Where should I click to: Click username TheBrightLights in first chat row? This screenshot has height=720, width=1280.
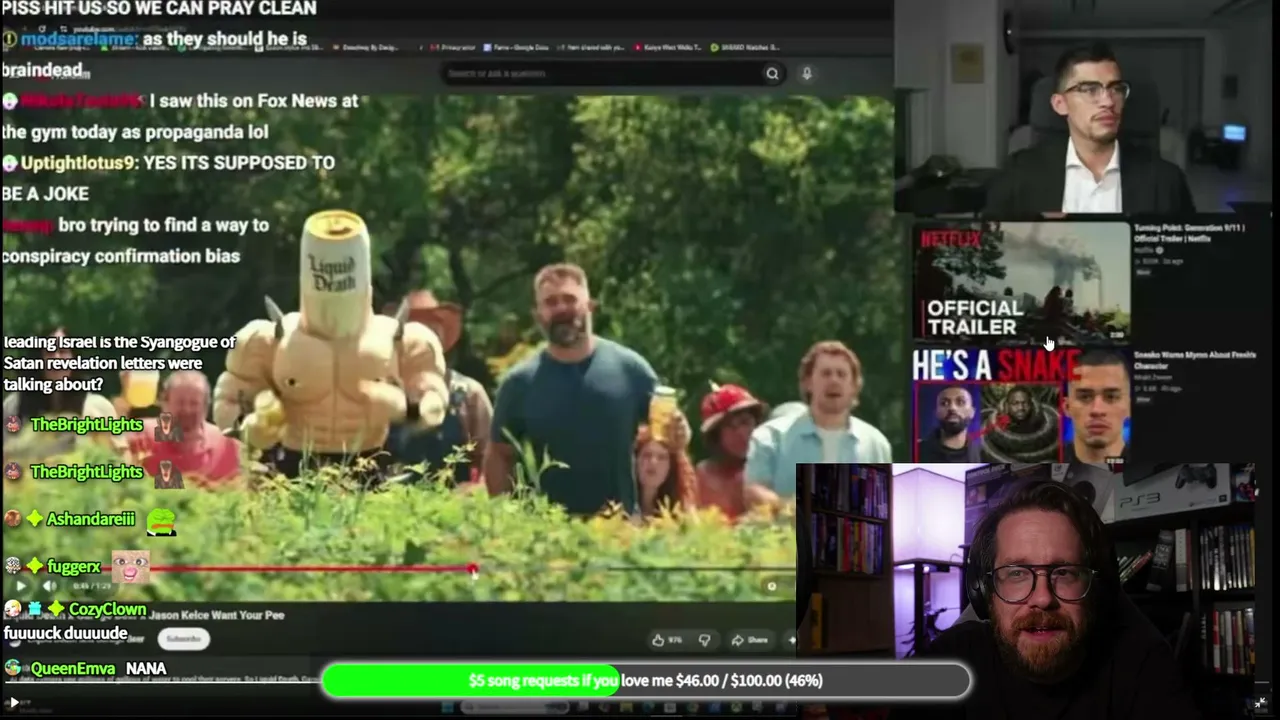tap(86, 425)
